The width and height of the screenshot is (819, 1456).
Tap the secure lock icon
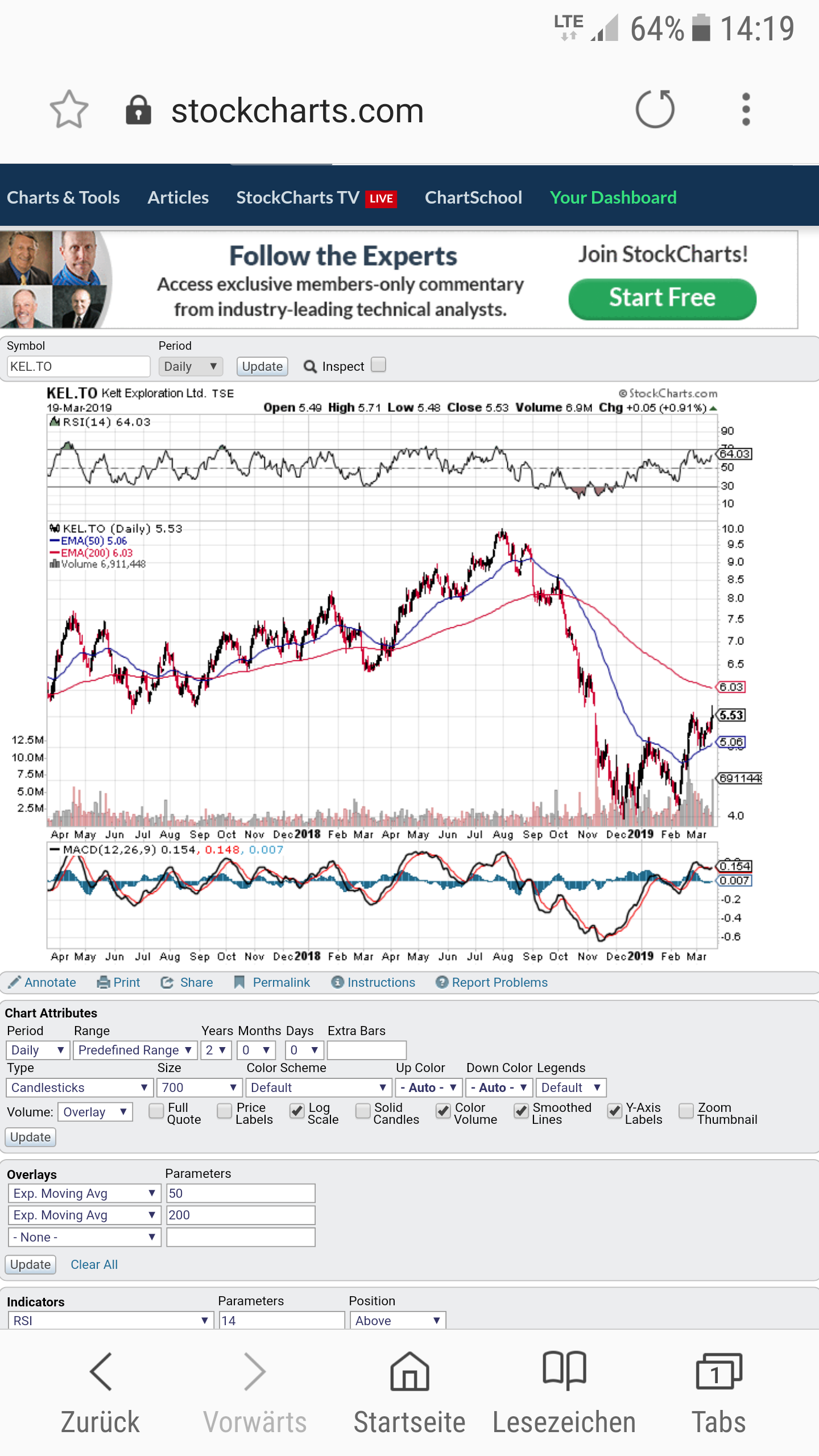point(138,110)
